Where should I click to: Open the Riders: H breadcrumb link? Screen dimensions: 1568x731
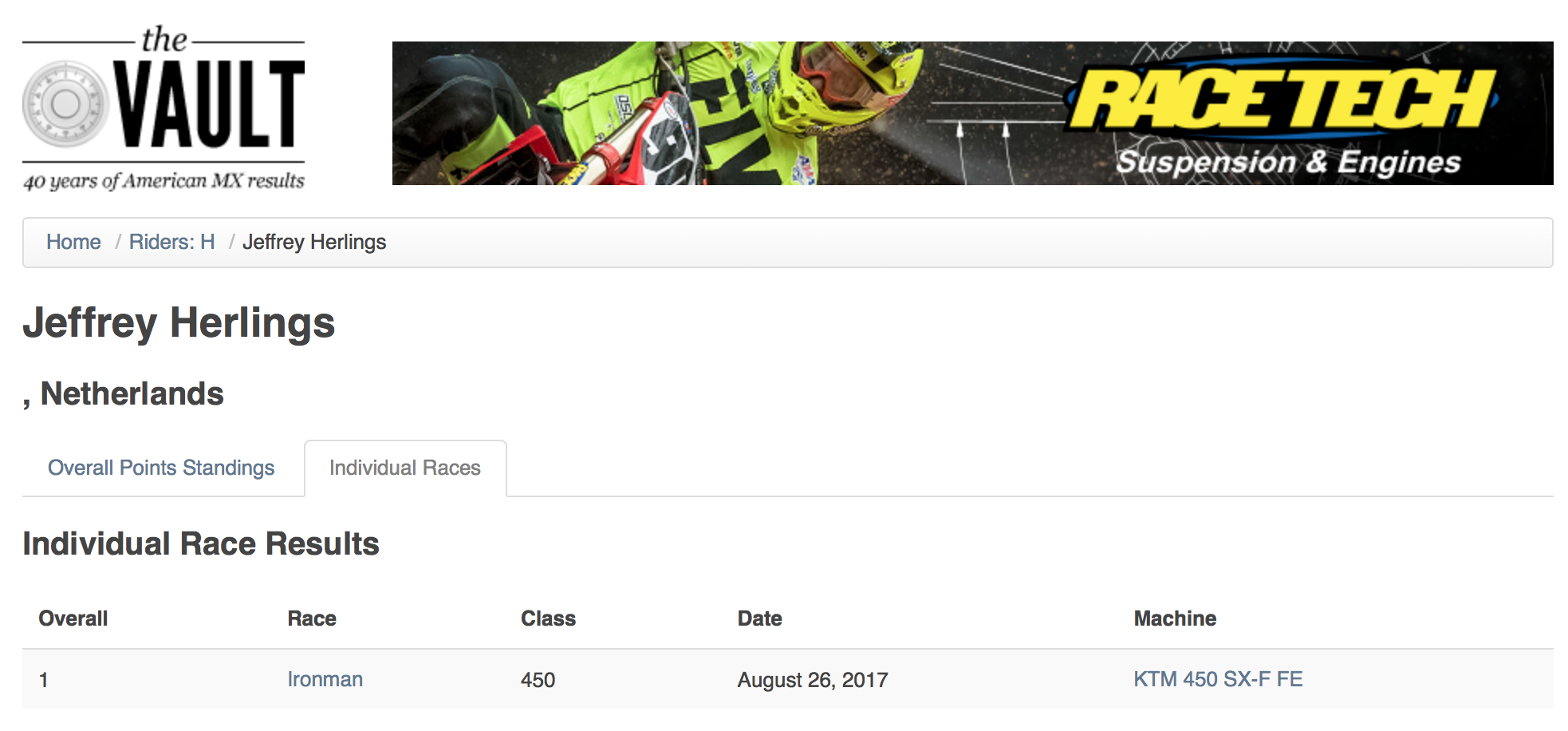[x=172, y=242]
